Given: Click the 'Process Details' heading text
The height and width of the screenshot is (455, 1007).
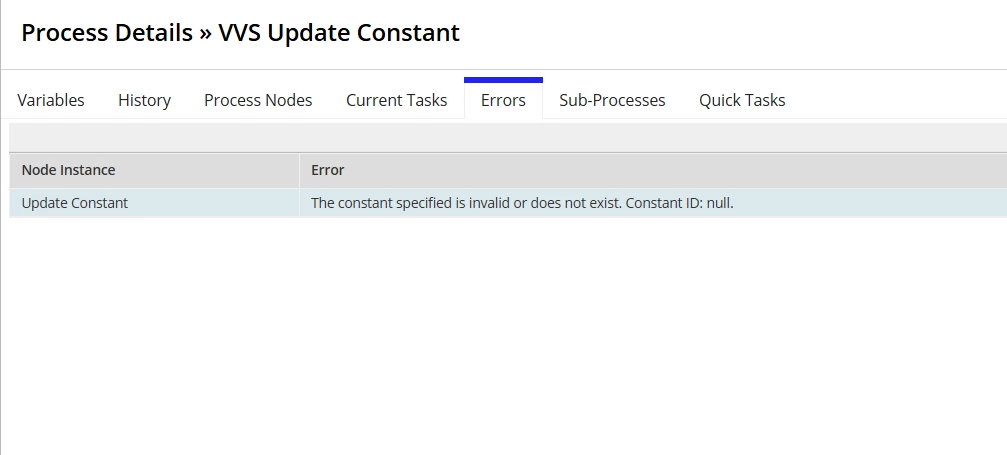Looking at the screenshot, I should (107, 33).
